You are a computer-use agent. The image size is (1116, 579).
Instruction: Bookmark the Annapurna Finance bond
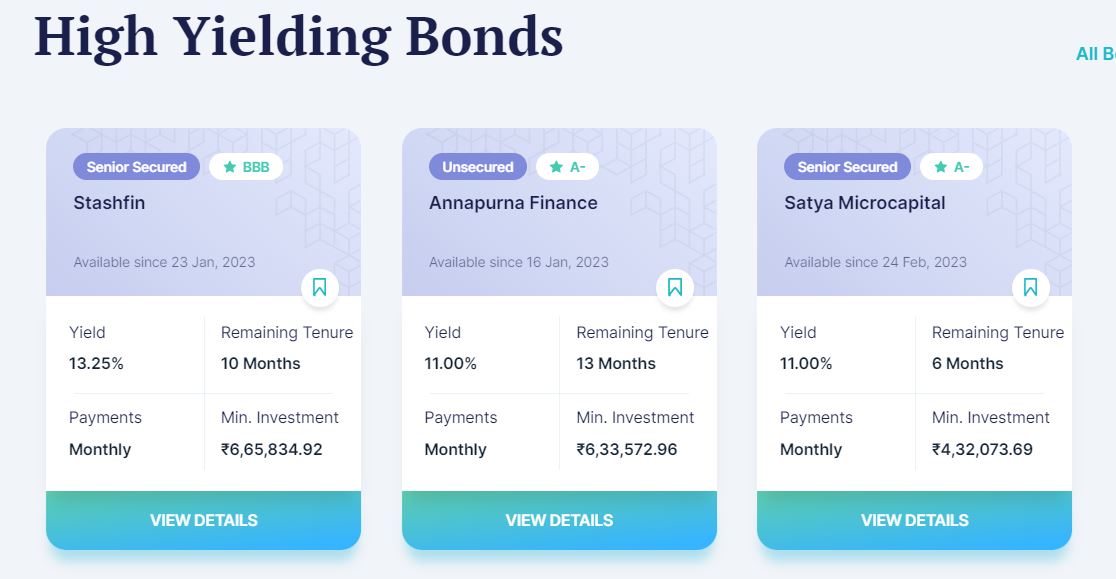coord(675,287)
